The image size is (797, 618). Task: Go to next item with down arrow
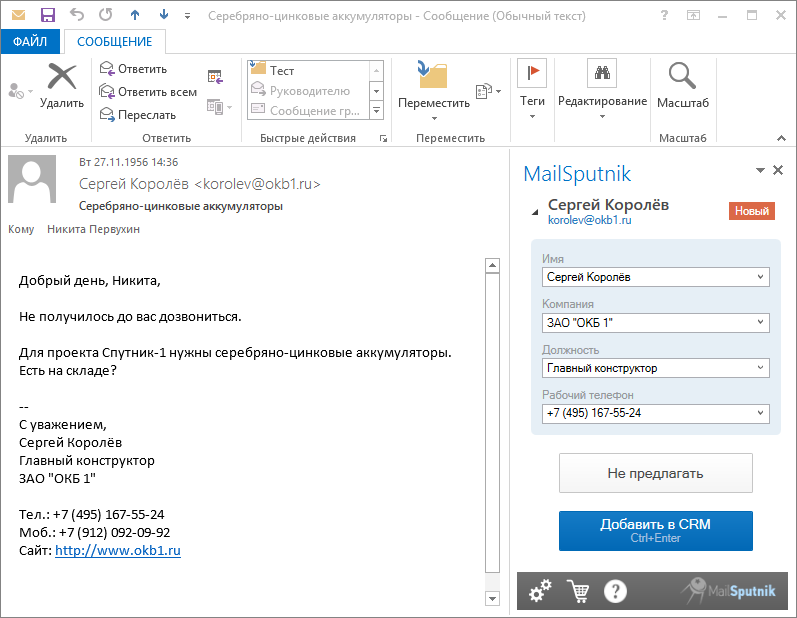(164, 15)
